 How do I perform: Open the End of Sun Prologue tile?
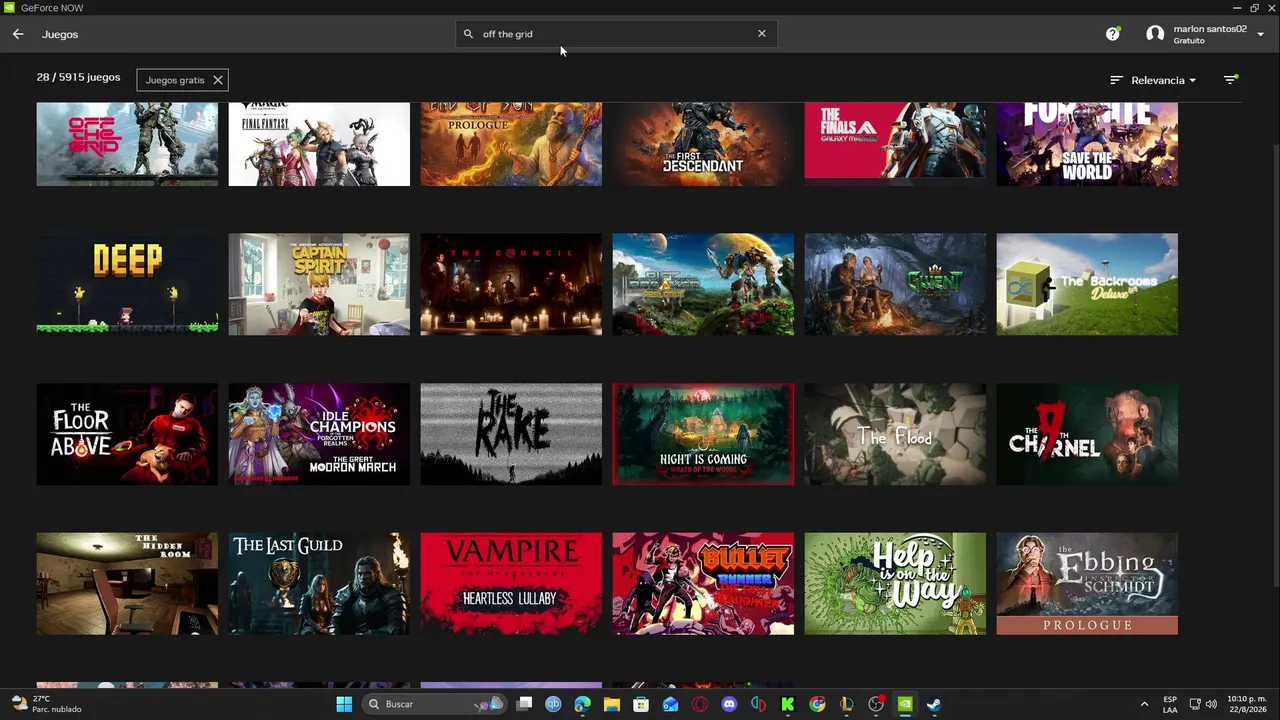(511, 144)
